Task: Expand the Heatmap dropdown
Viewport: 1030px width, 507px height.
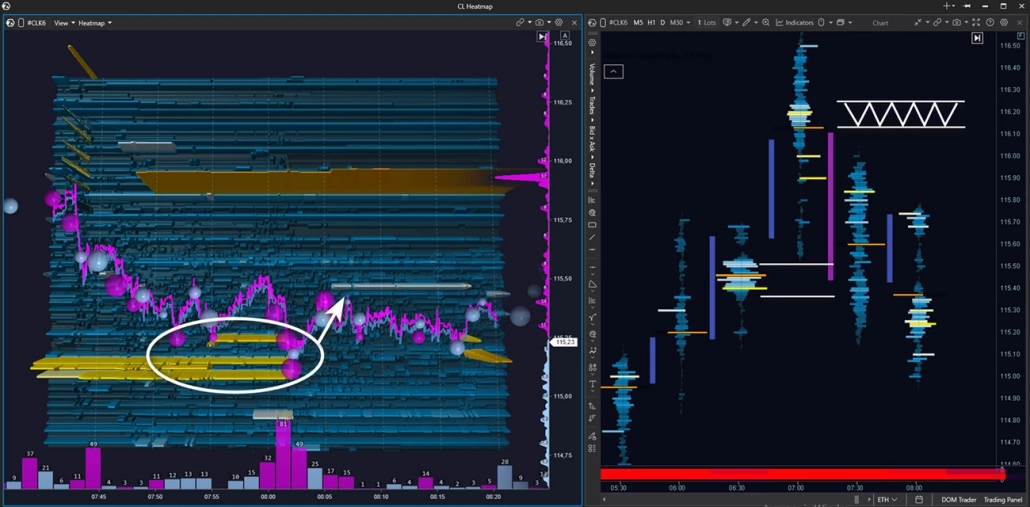Action: coord(95,22)
